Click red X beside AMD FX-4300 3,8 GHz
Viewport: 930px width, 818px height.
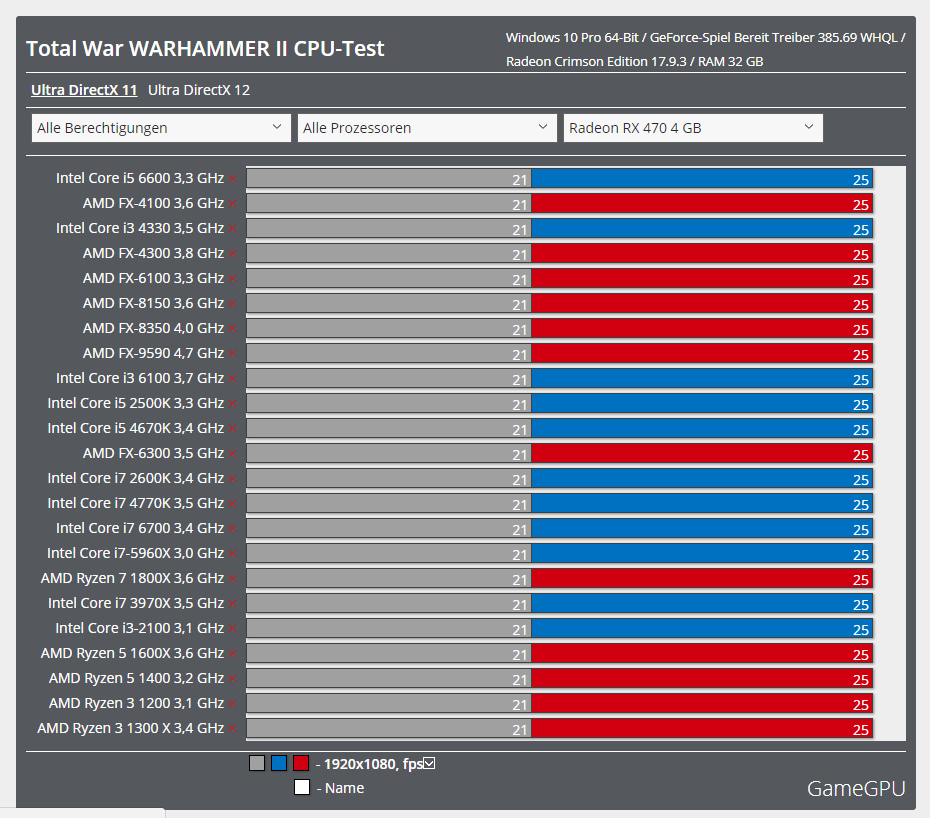pyautogui.click(x=232, y=253)
